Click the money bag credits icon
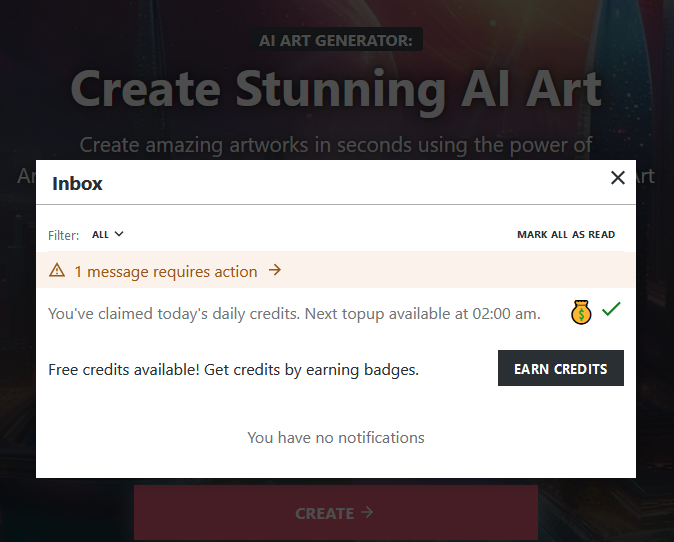 (x=582, y=312)
